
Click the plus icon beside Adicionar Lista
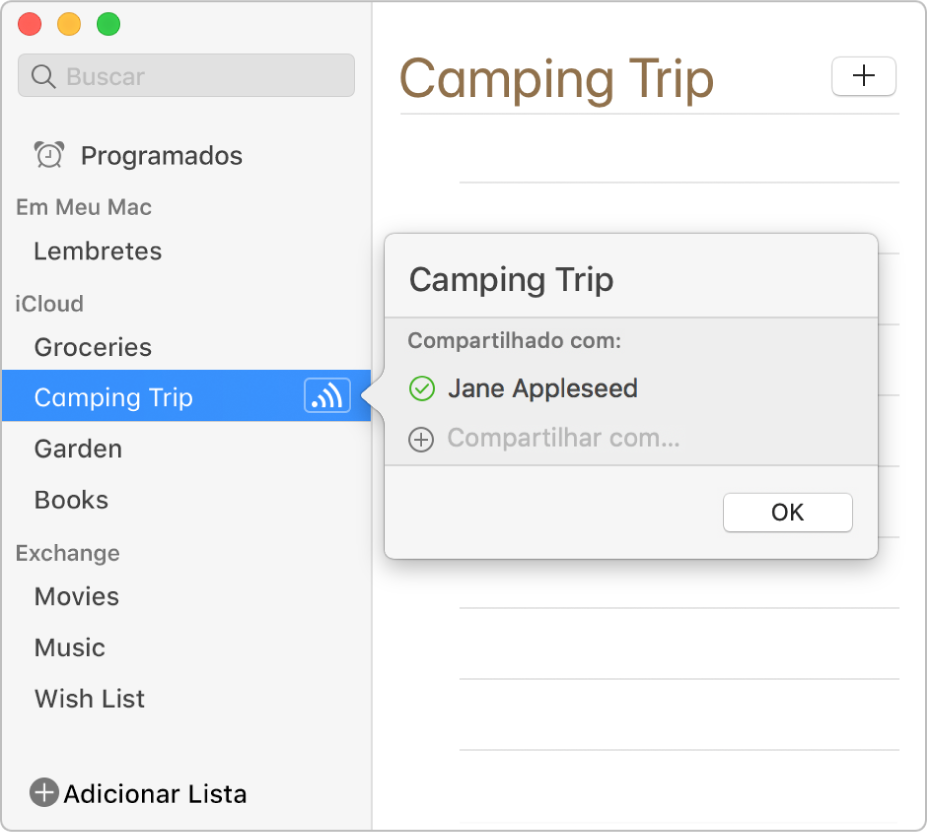tap(45, 794)
